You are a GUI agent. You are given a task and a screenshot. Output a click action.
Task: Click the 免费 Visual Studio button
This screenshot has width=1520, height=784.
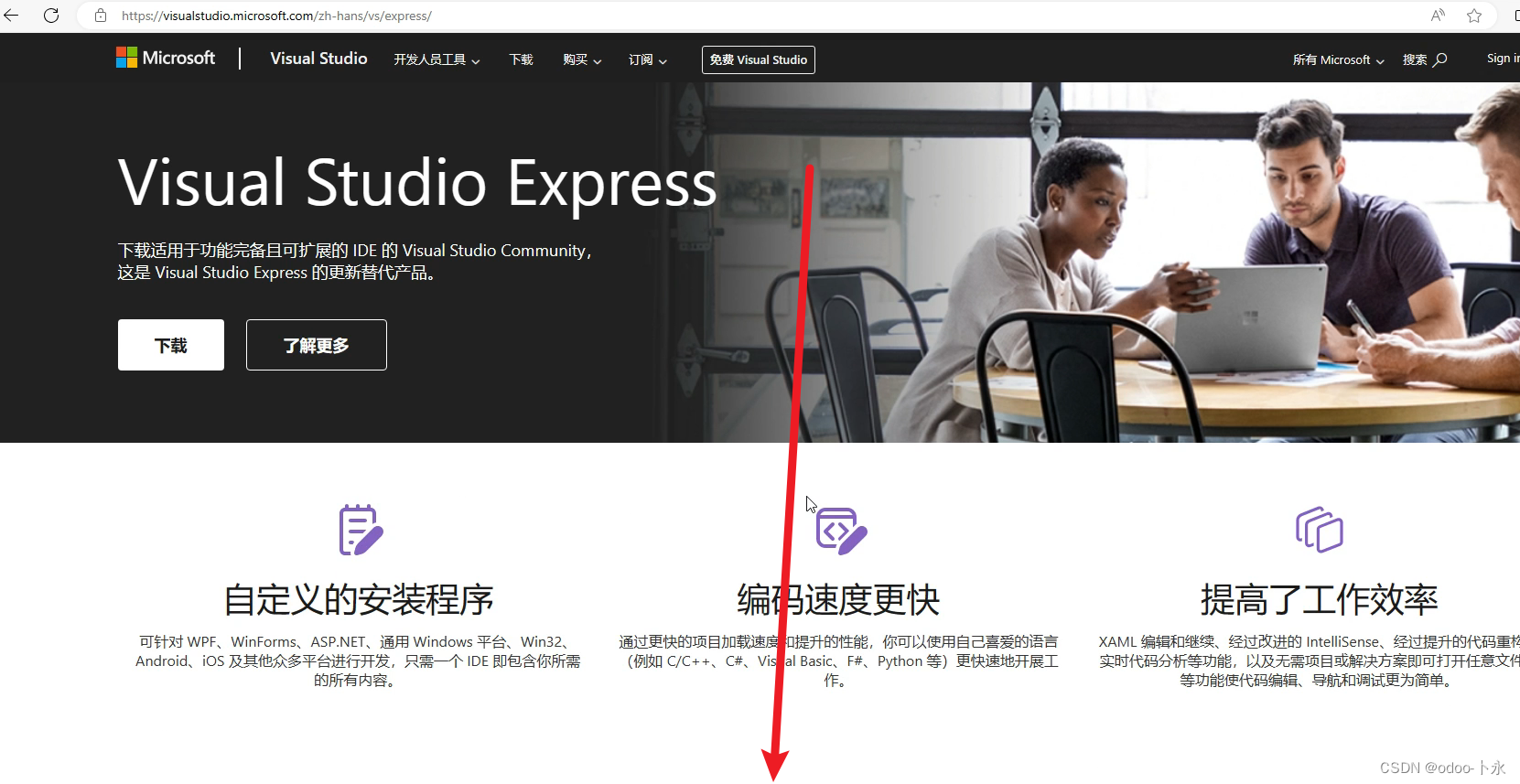point(759,59)
